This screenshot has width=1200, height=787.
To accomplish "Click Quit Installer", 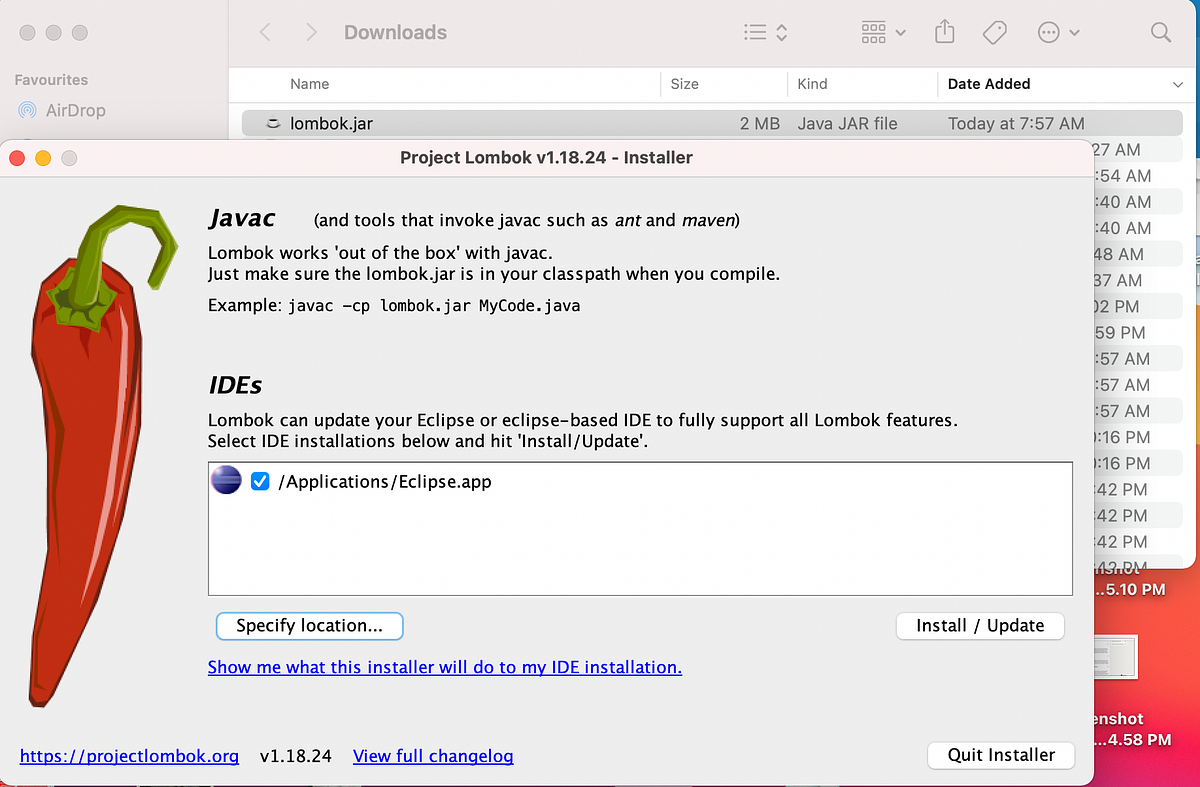I will click(1000, 755).
